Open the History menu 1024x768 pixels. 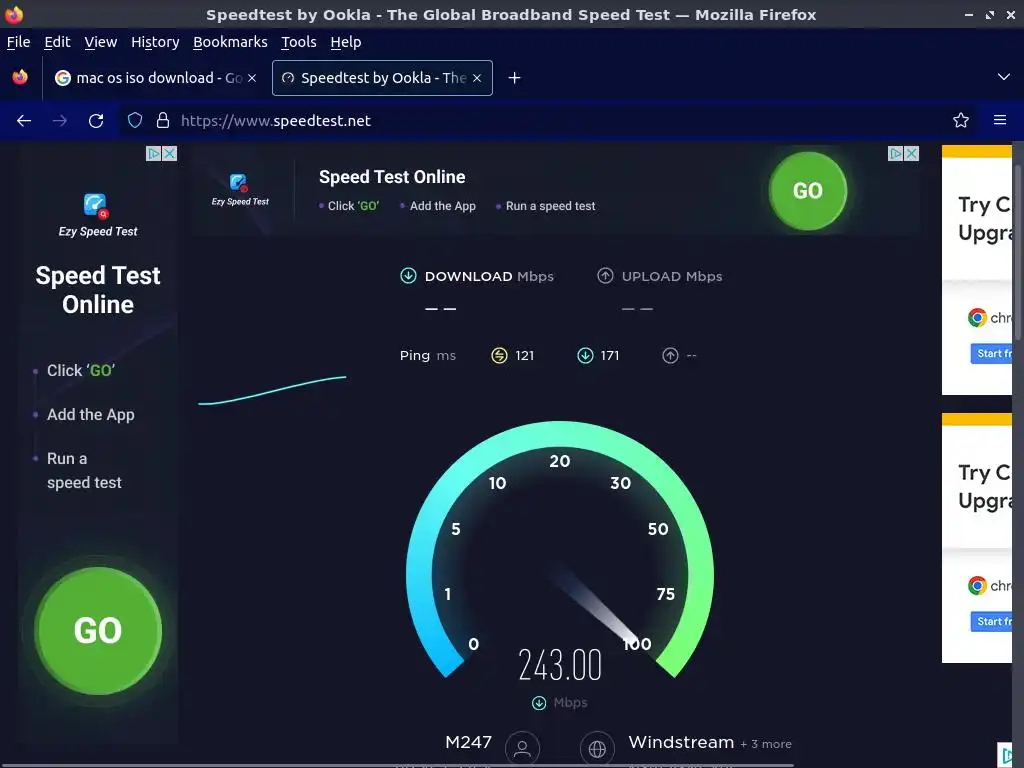click(155, 42)
